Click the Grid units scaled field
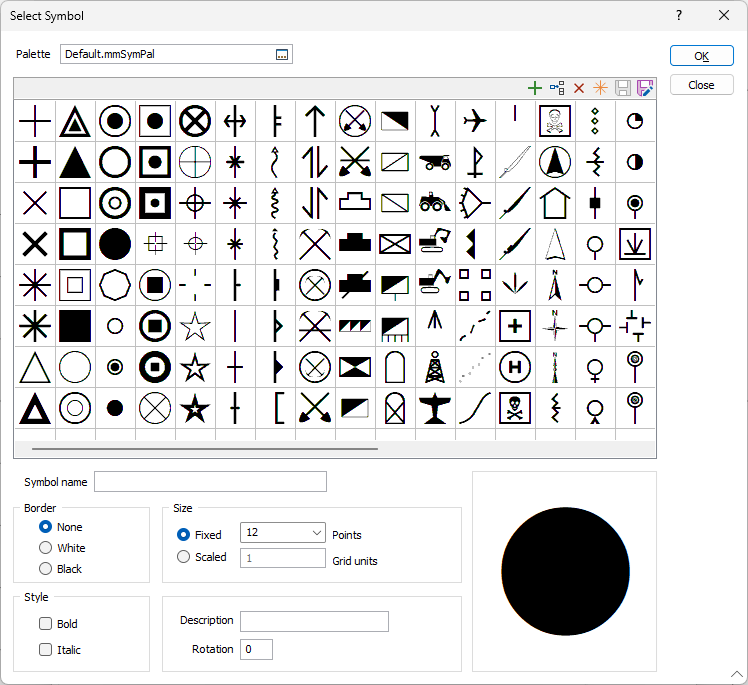Screen dimensions: 748x685 click(282, 558)
